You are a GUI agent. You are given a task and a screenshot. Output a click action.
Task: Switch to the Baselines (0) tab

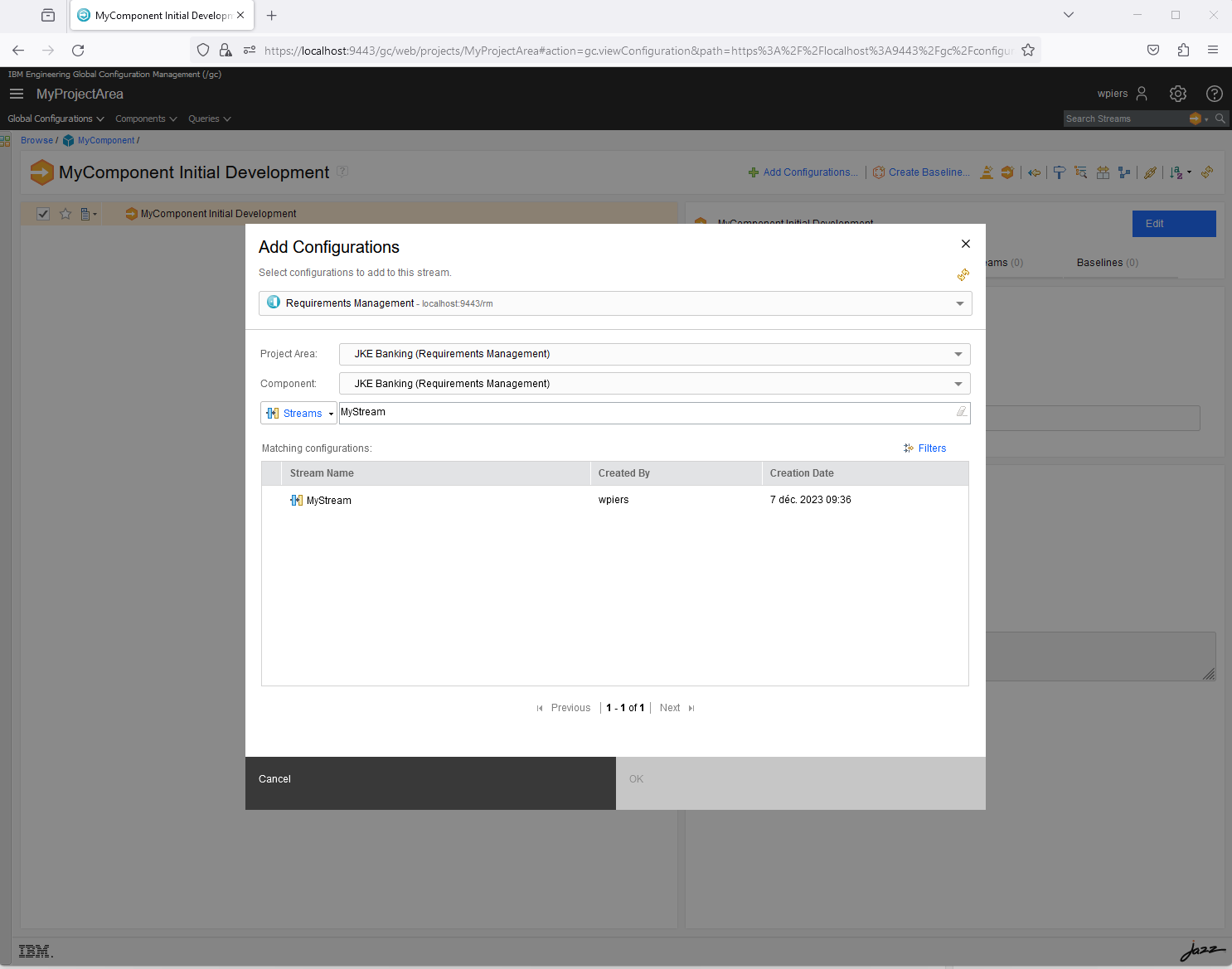(1107, 263)
